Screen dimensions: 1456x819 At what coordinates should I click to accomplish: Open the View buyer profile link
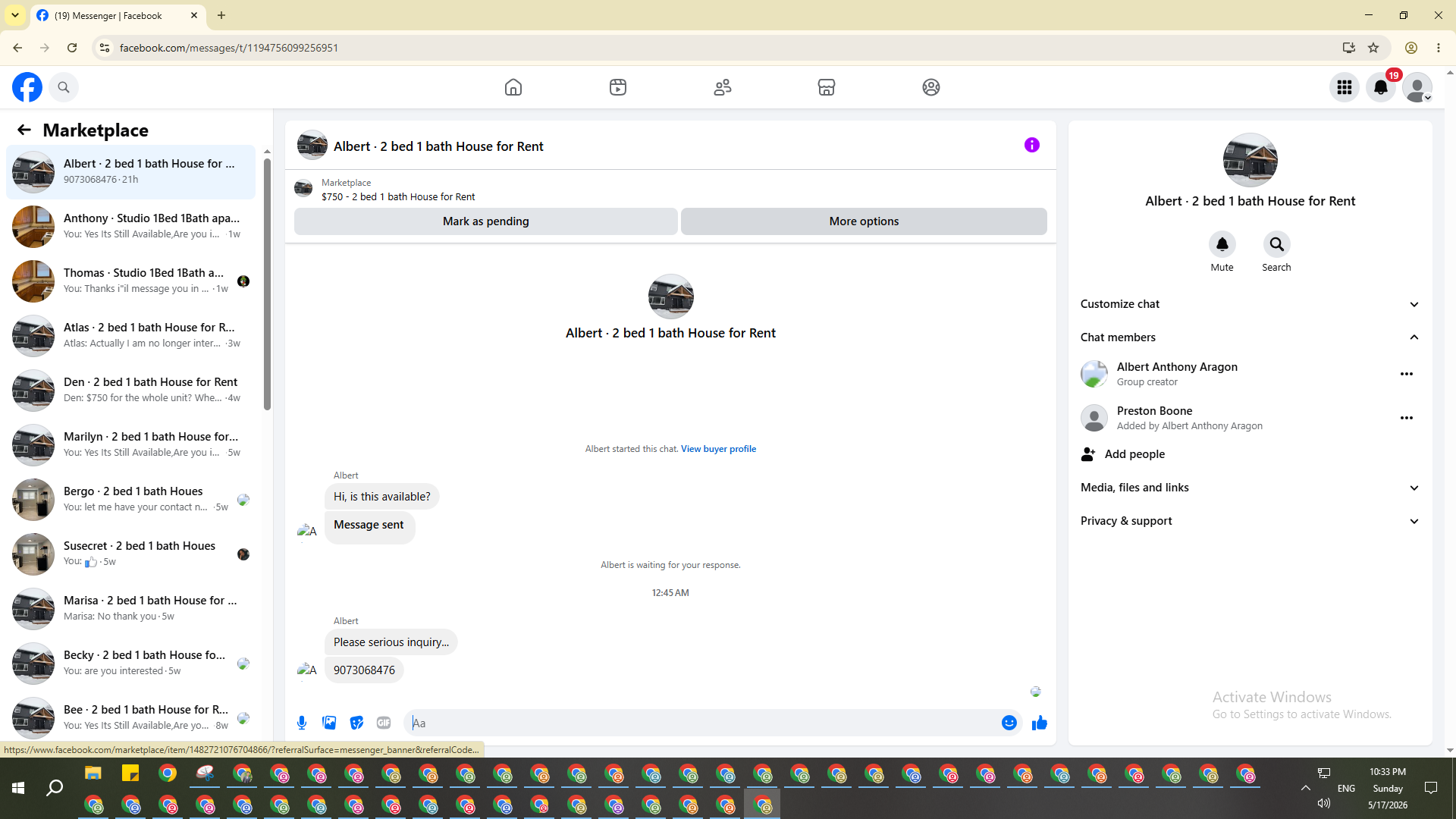[x=718, y=449]
